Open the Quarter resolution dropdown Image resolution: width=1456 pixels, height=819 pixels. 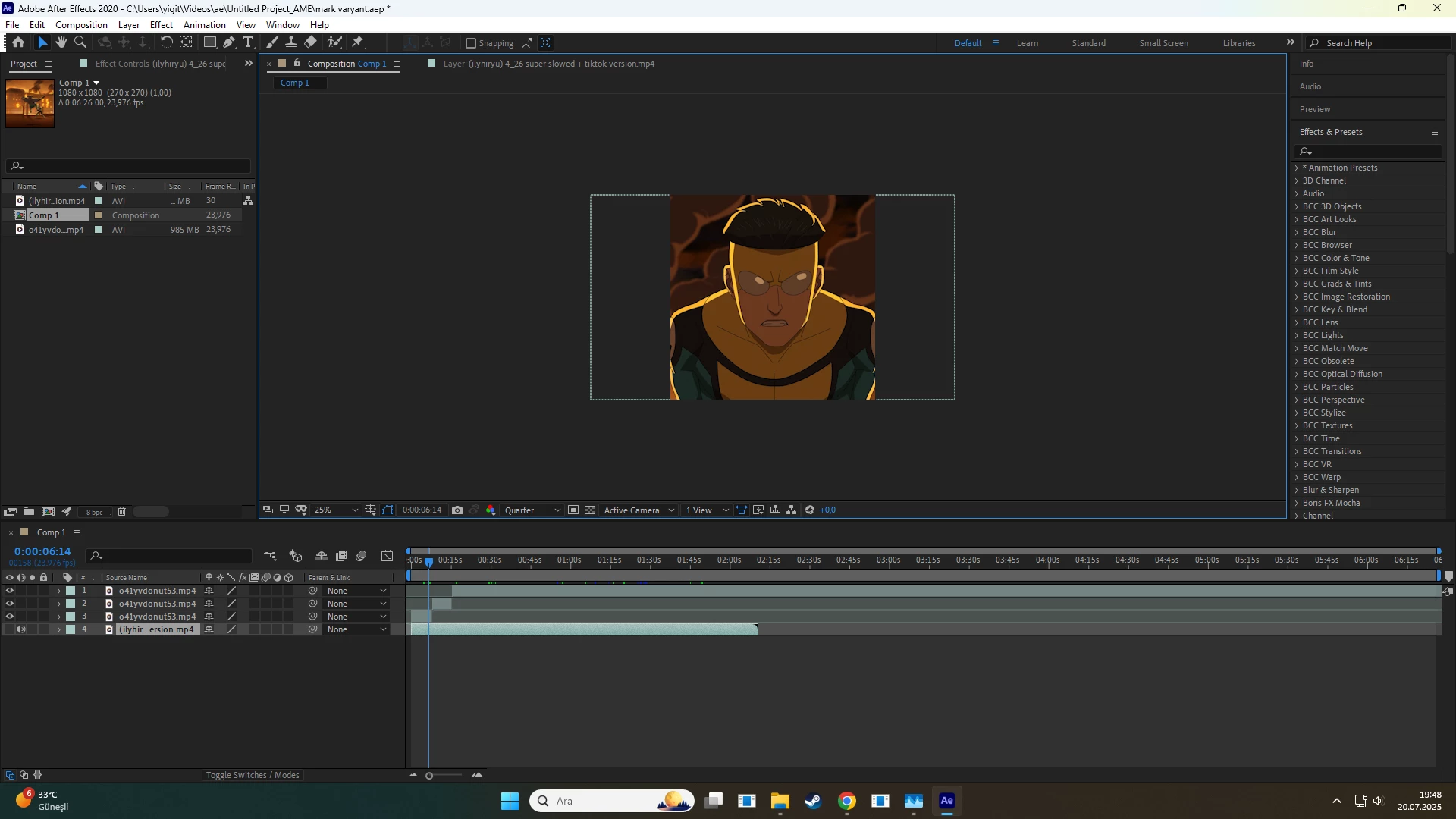[x=532, y=510]
